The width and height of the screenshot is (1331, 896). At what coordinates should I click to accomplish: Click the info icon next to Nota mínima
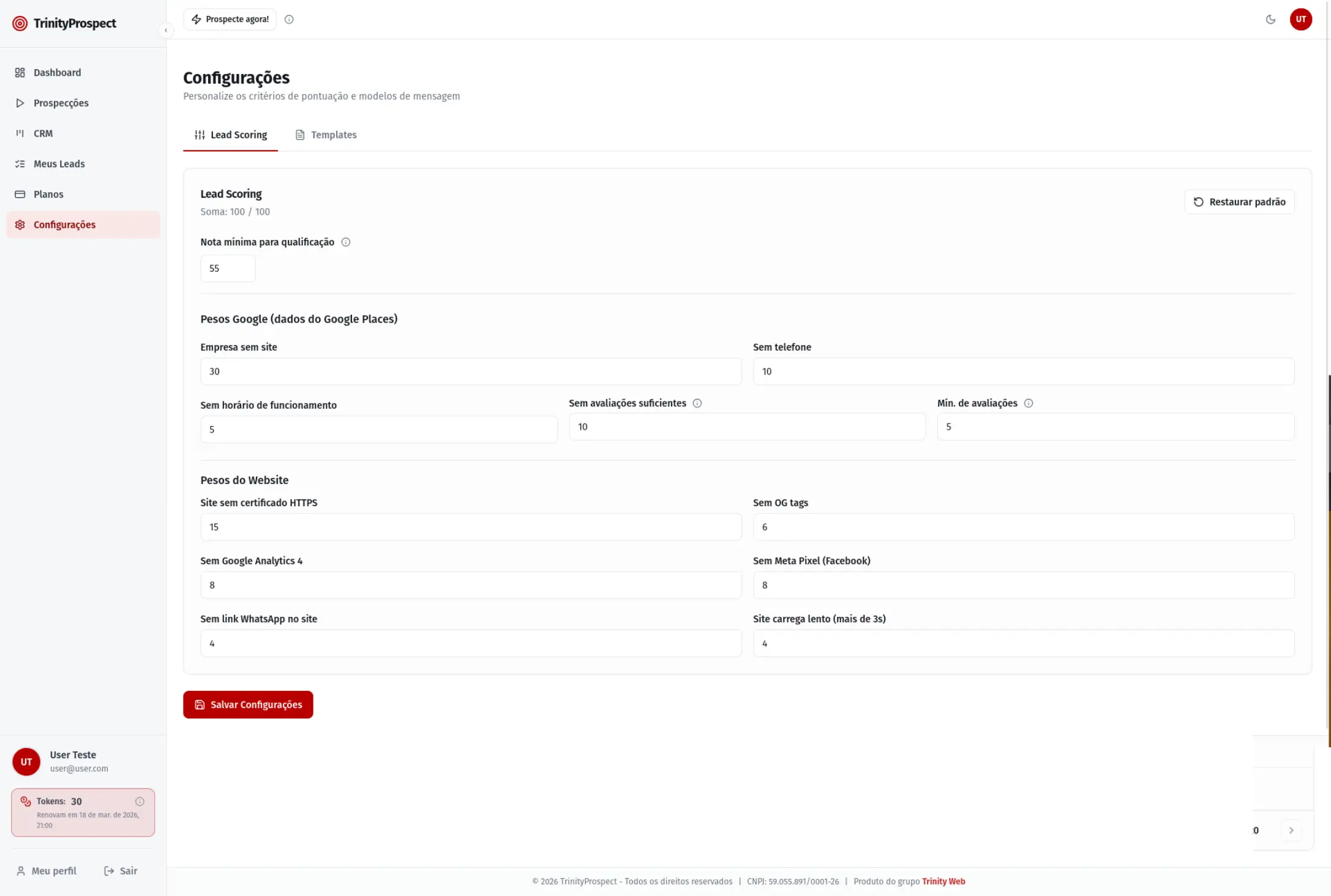pyautogui.click(x=345, y=242)
